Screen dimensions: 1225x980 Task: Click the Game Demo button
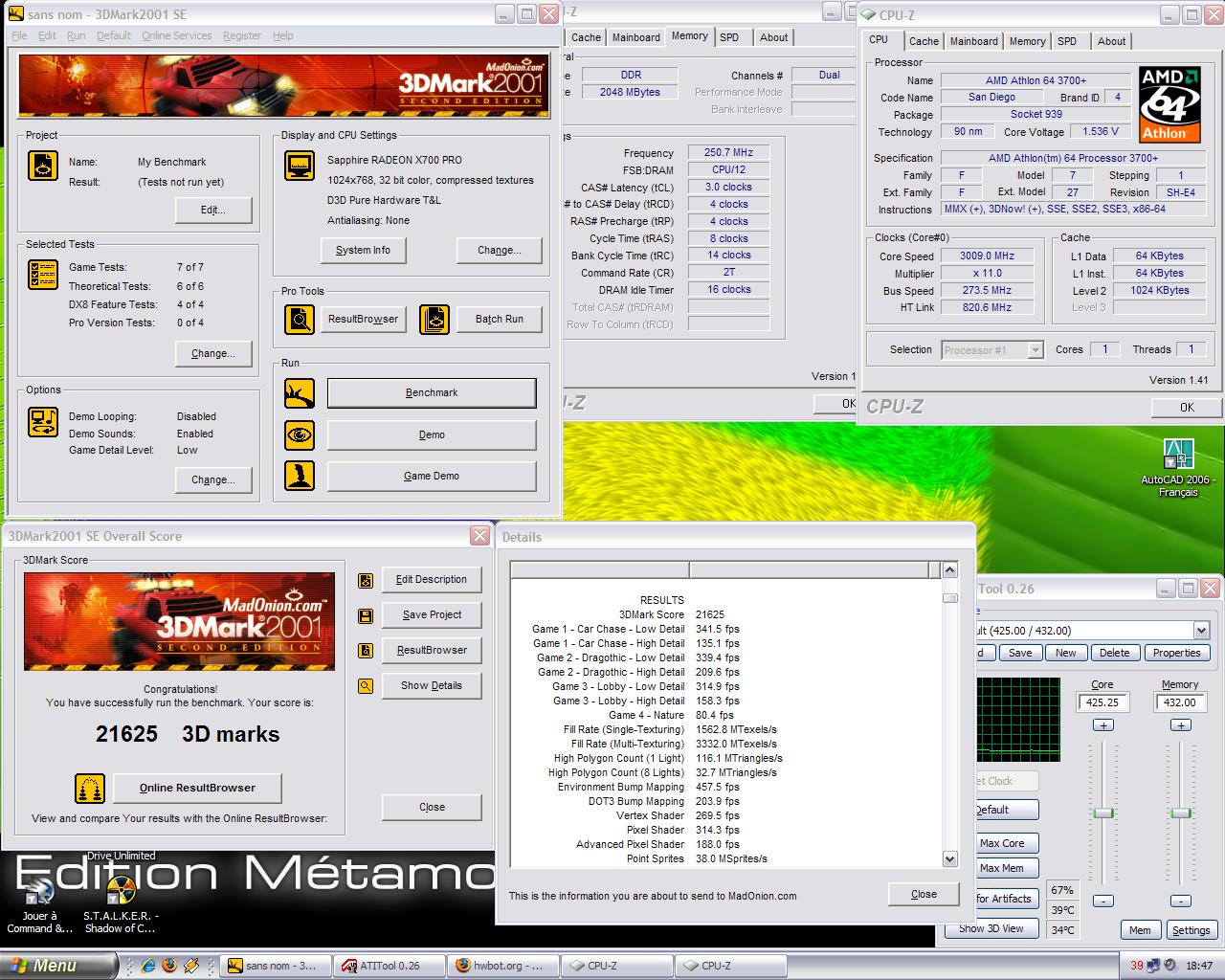click(432, 476)
